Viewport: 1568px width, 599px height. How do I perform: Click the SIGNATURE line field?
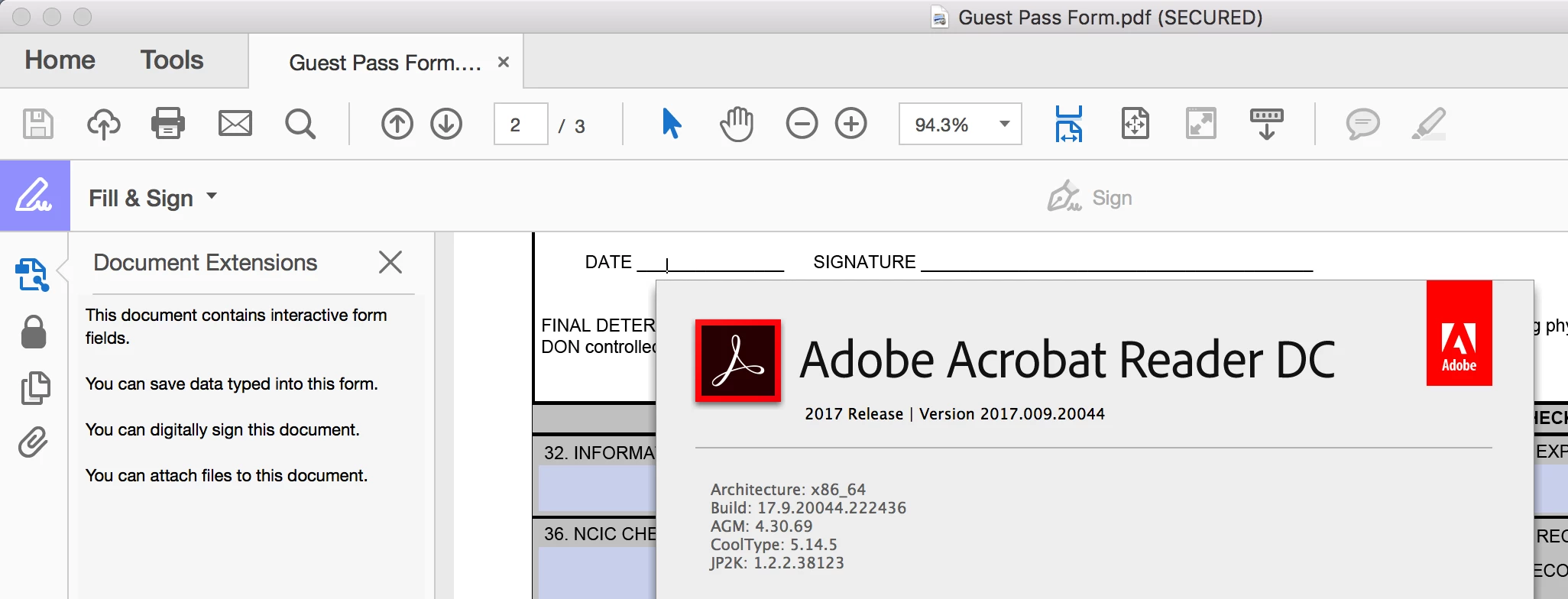click(1116, 262)
